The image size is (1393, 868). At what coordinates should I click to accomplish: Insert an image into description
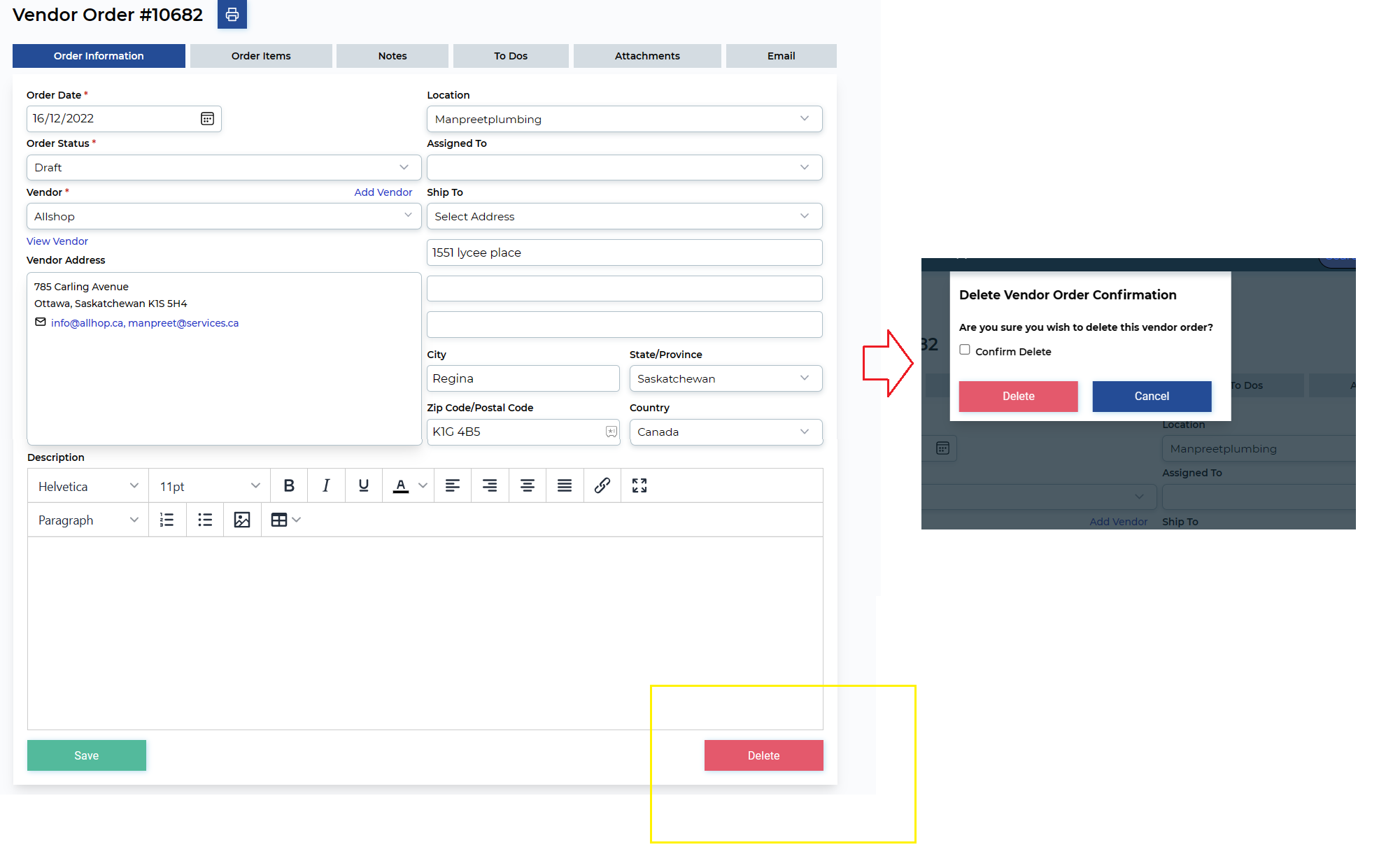click(x=242, y=520)
